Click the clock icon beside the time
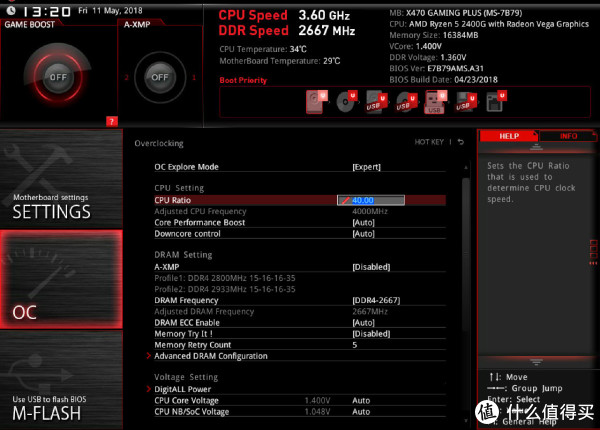Viewport: 600px width, 430px height. coord(11,10)
